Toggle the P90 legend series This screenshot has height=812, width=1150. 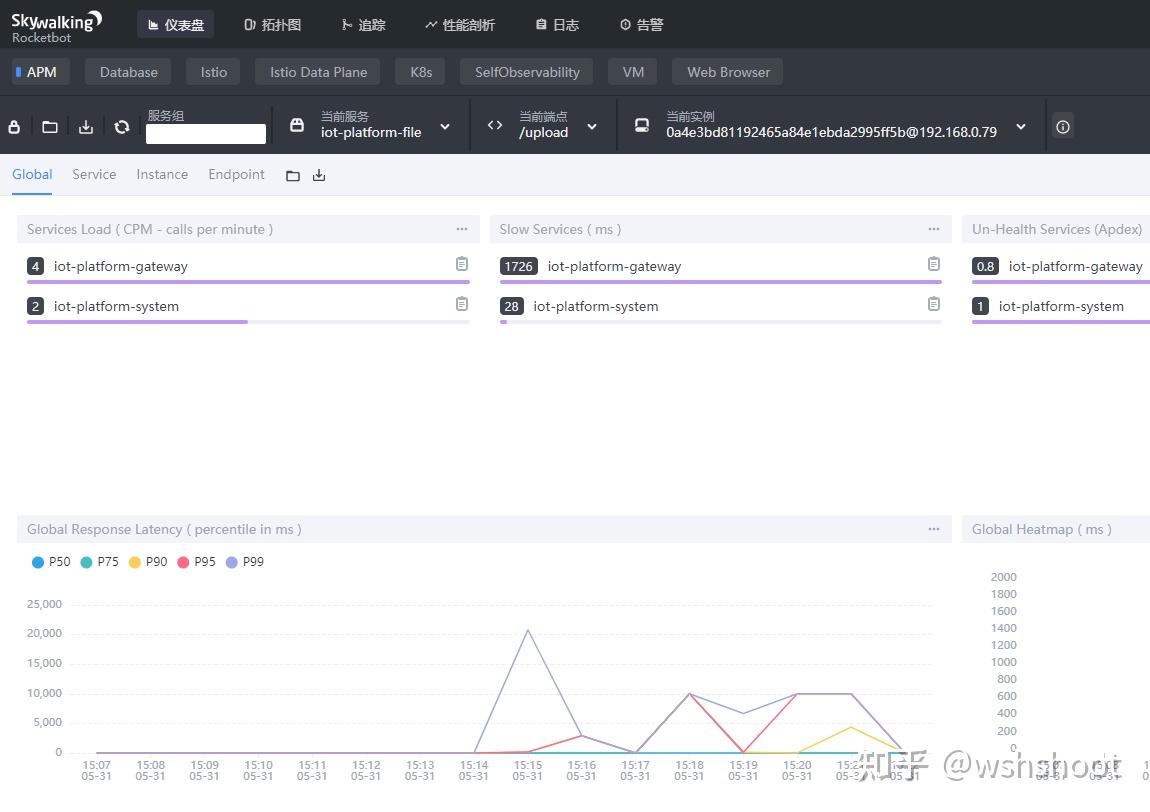tap(148, 562)
